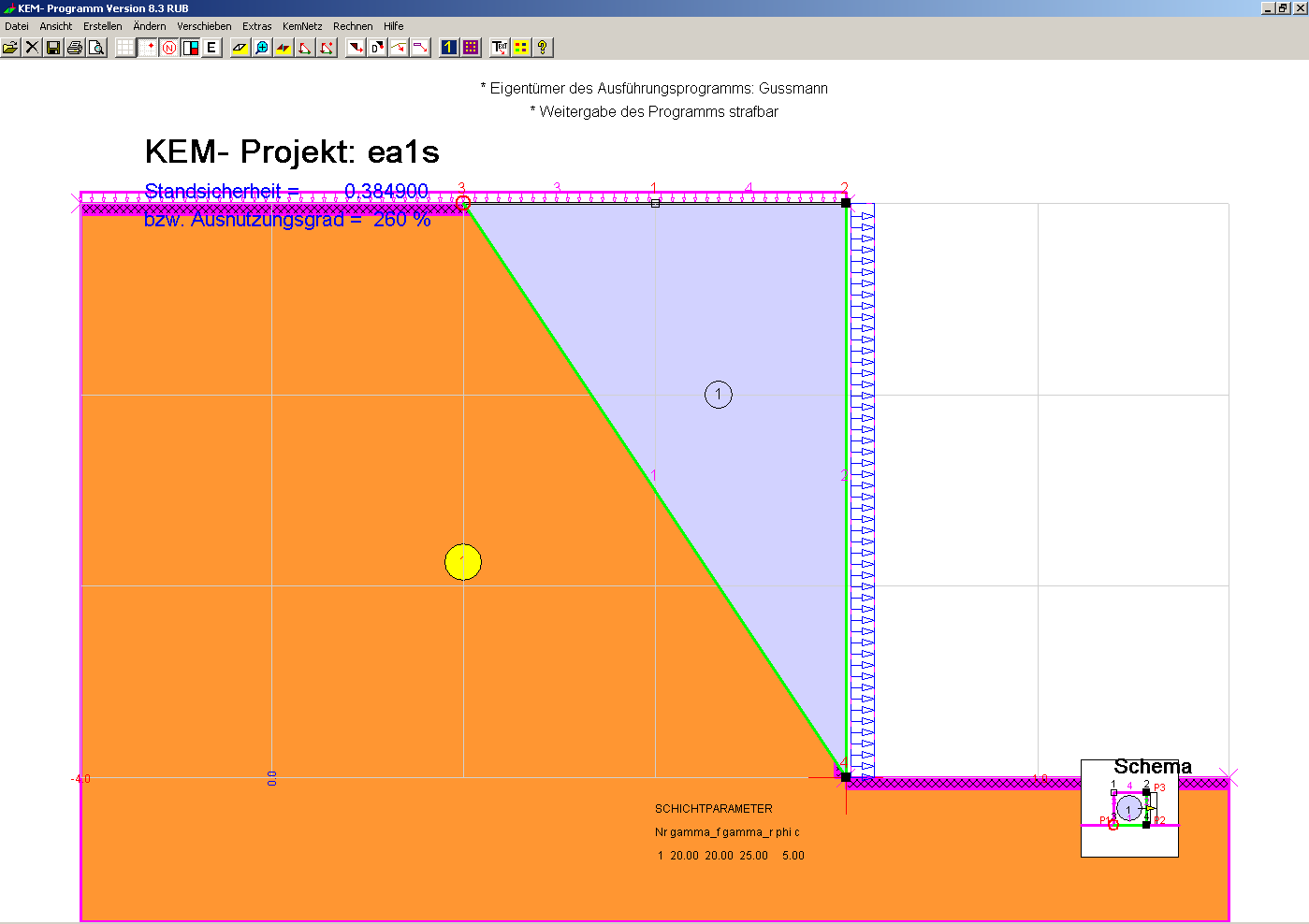The width and height of the screenshot is (1309, 924).
Task: Click the open file folder icon
Action: point(10,47)
